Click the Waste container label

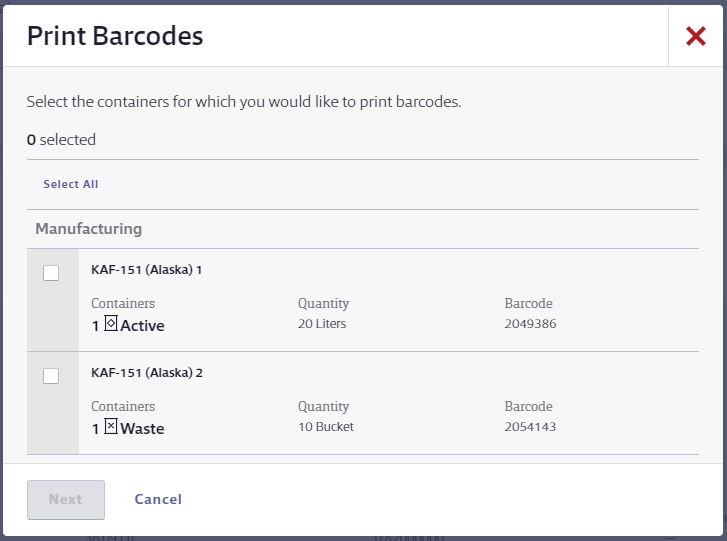[142, 428]
